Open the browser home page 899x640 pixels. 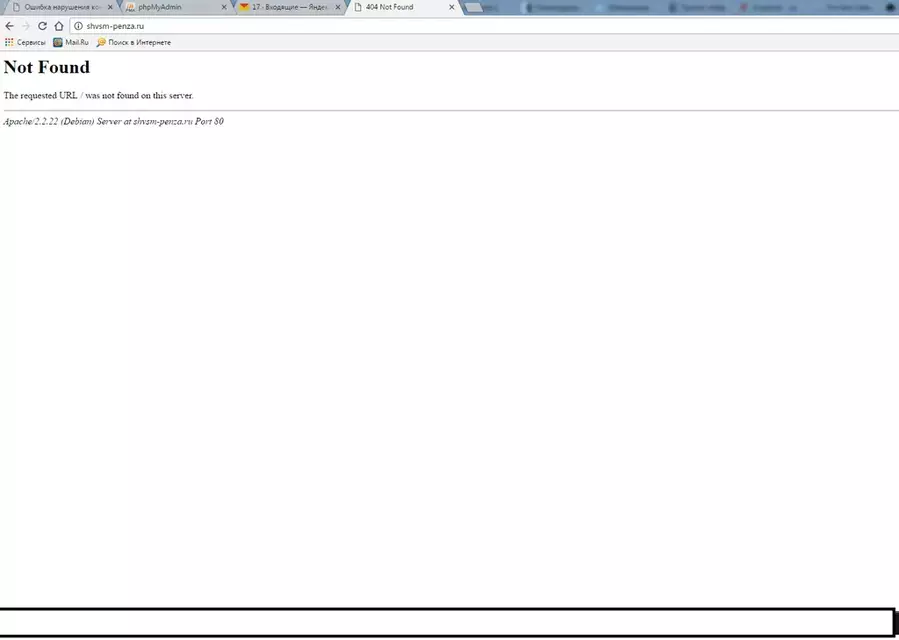[x=59, y=26]
